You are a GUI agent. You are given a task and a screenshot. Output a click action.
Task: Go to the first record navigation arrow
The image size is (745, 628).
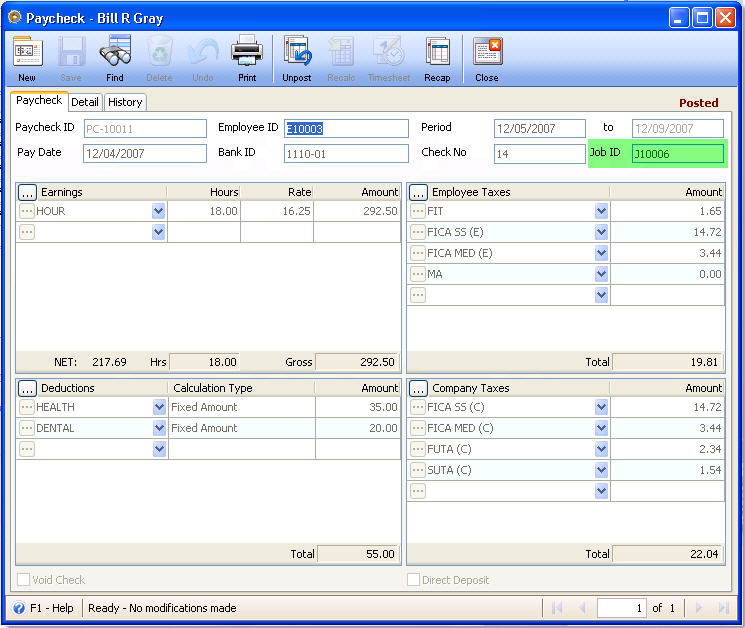click(x=557, y=608)
